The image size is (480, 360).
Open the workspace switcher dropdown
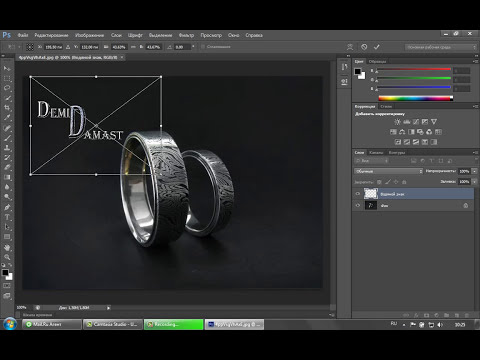coord(441,47)
